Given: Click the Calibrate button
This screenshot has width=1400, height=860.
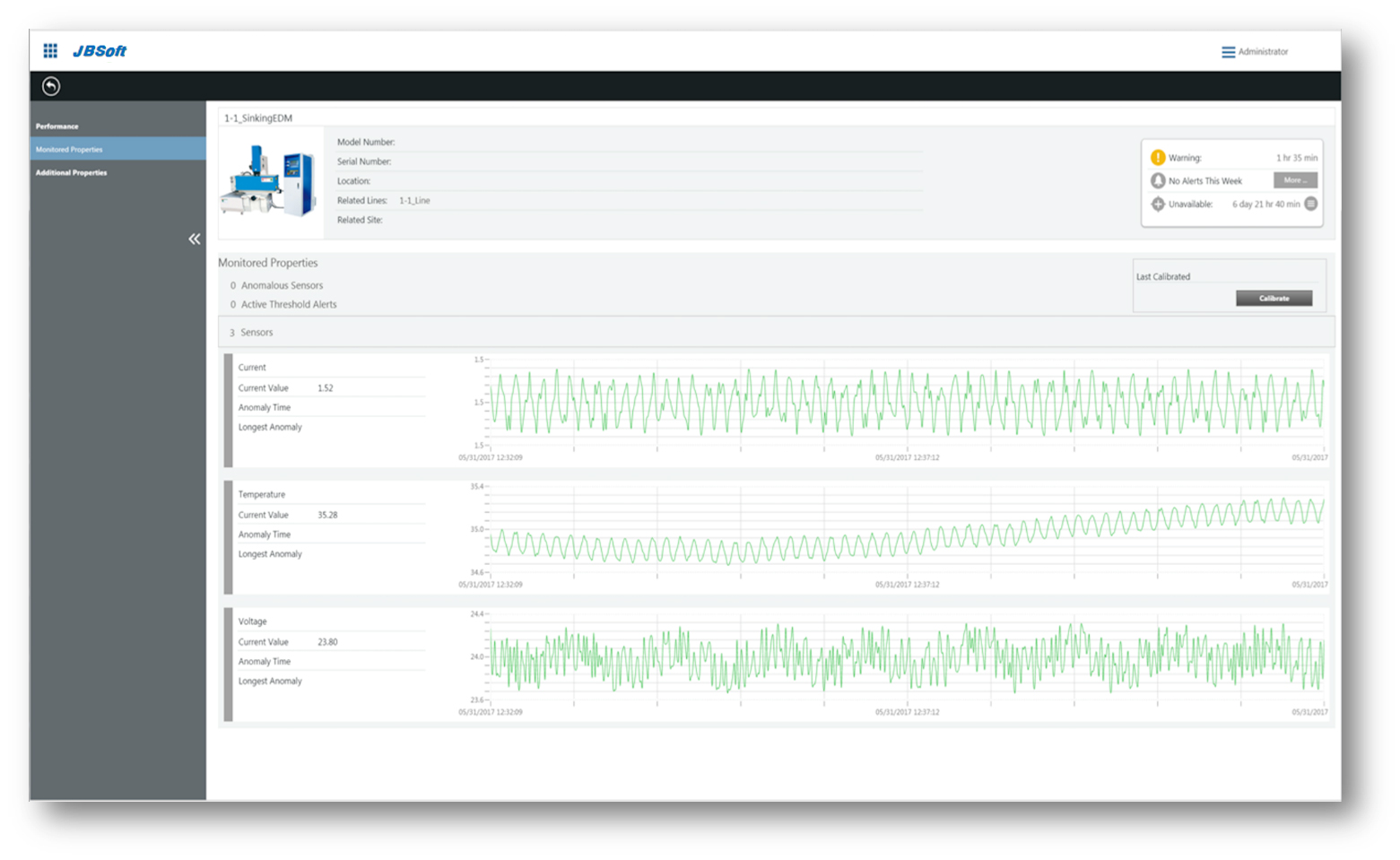Looking at the screenshot, I should [x=1274, y=298].
